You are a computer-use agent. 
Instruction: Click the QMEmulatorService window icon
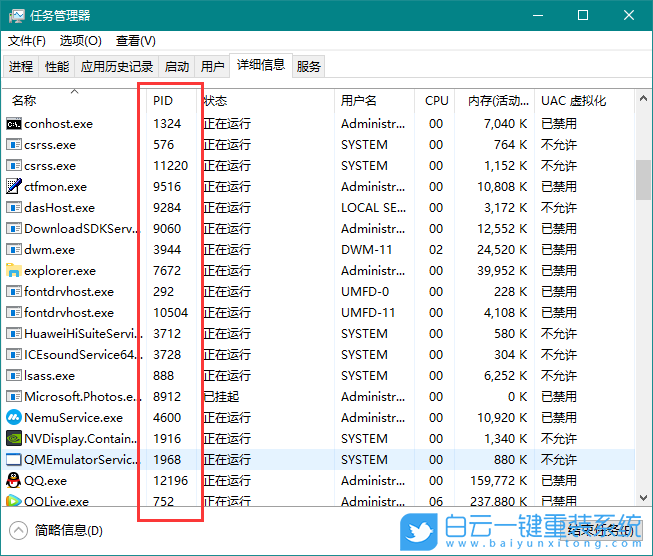click(14, 459)
